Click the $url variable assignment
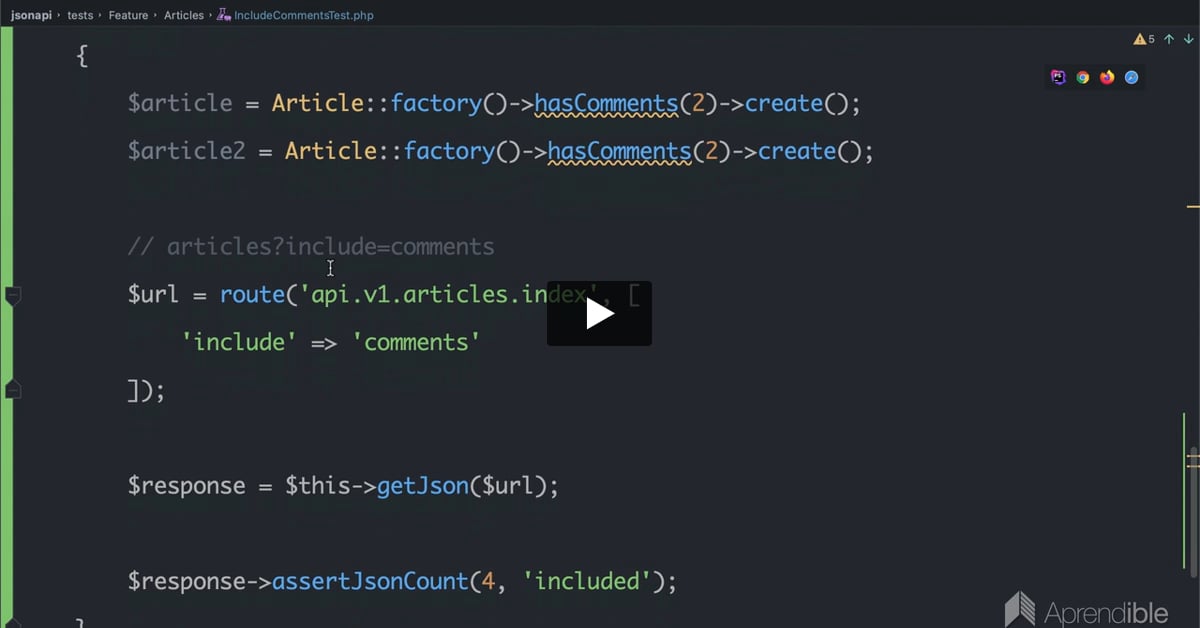Image resolution: width=1200 pixels, height=628 pixels. 154,294
